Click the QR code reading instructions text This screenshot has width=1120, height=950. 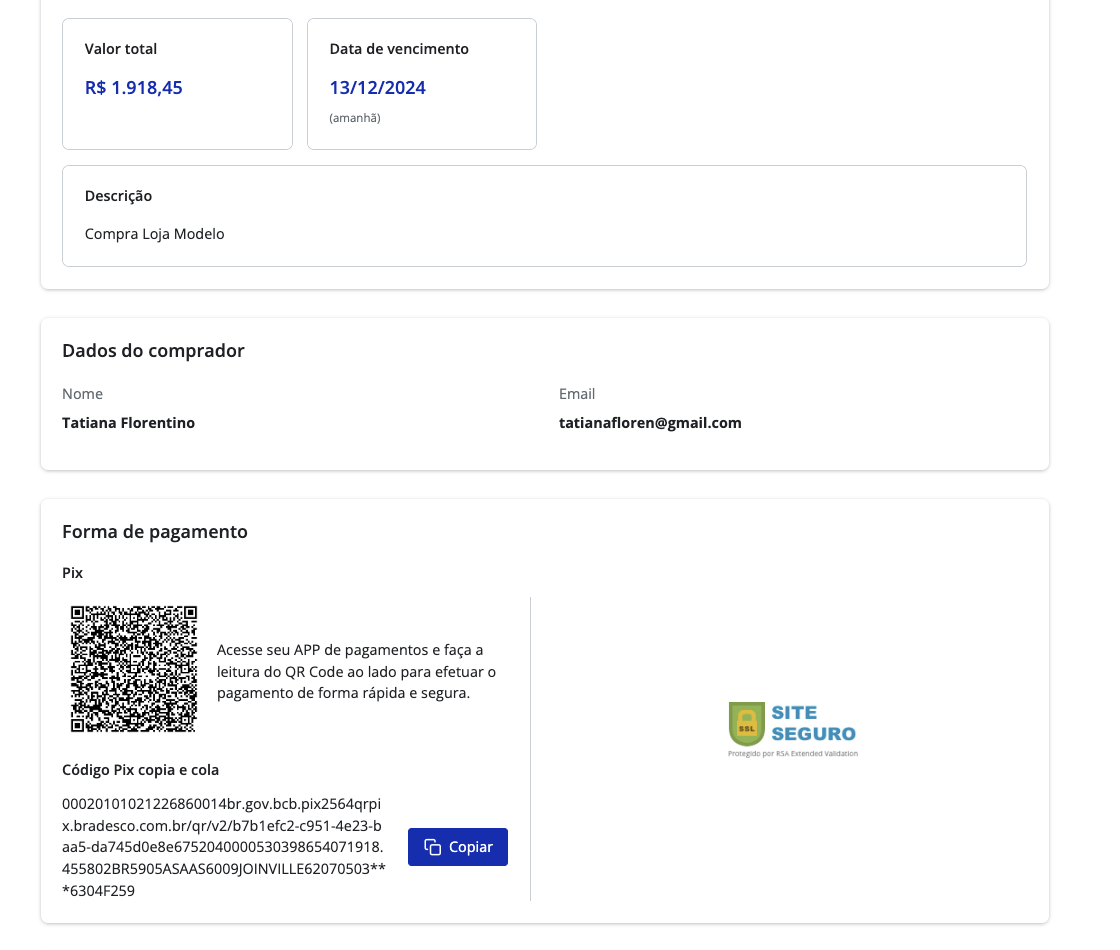point(356,671)
